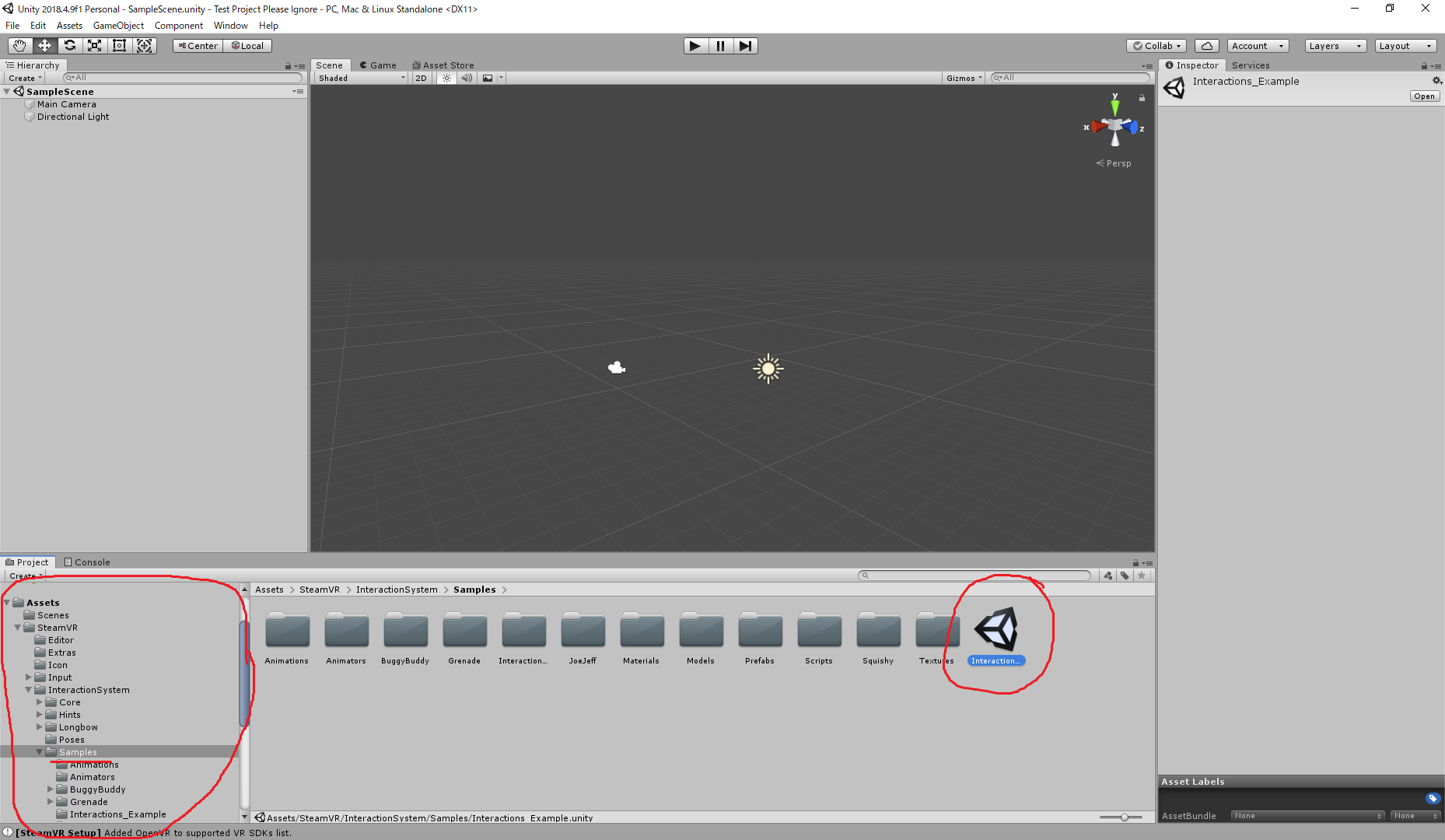Select the Hand tool in the toolbar

point(19,45)
